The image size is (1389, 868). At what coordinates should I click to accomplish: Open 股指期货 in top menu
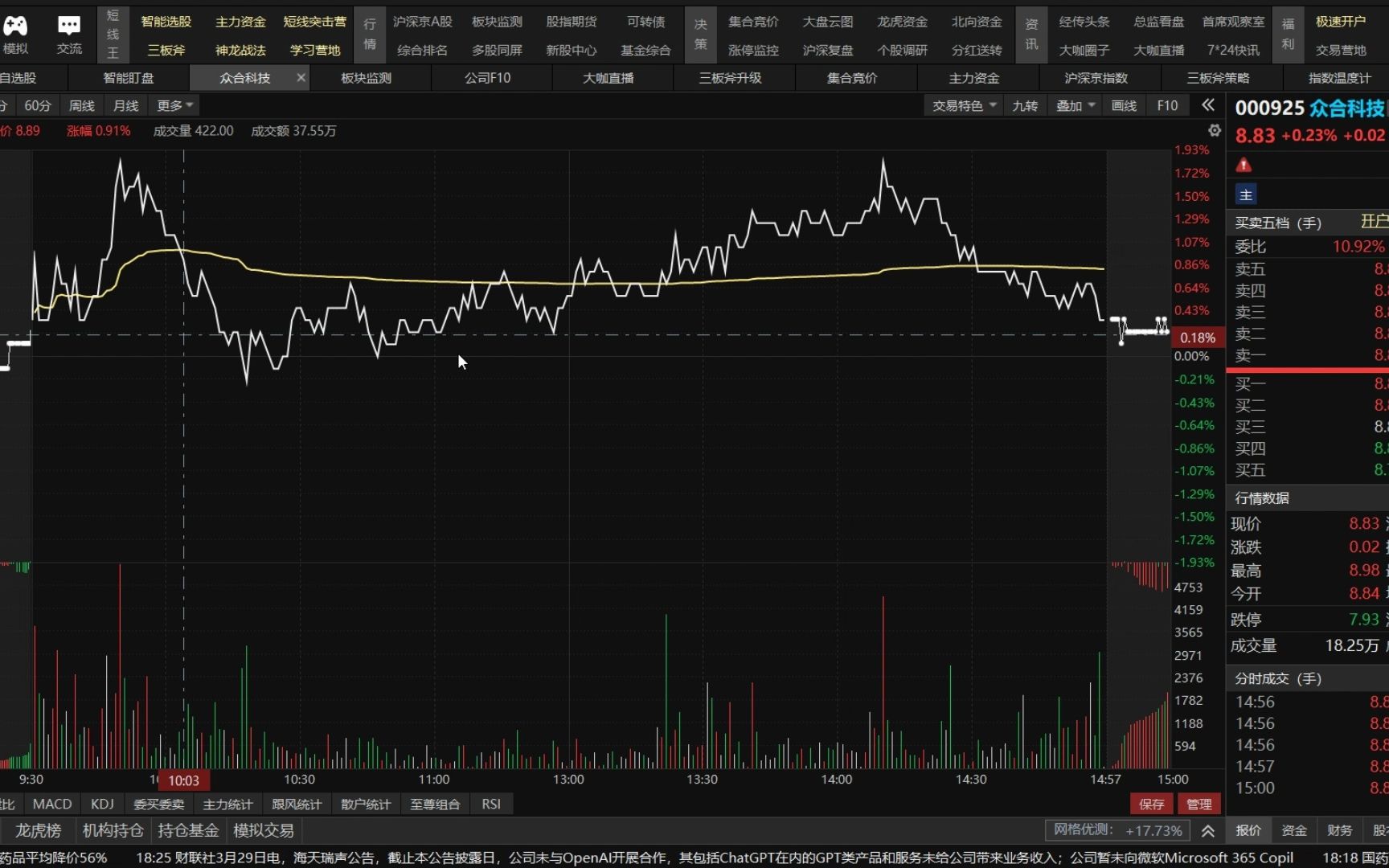571,22
